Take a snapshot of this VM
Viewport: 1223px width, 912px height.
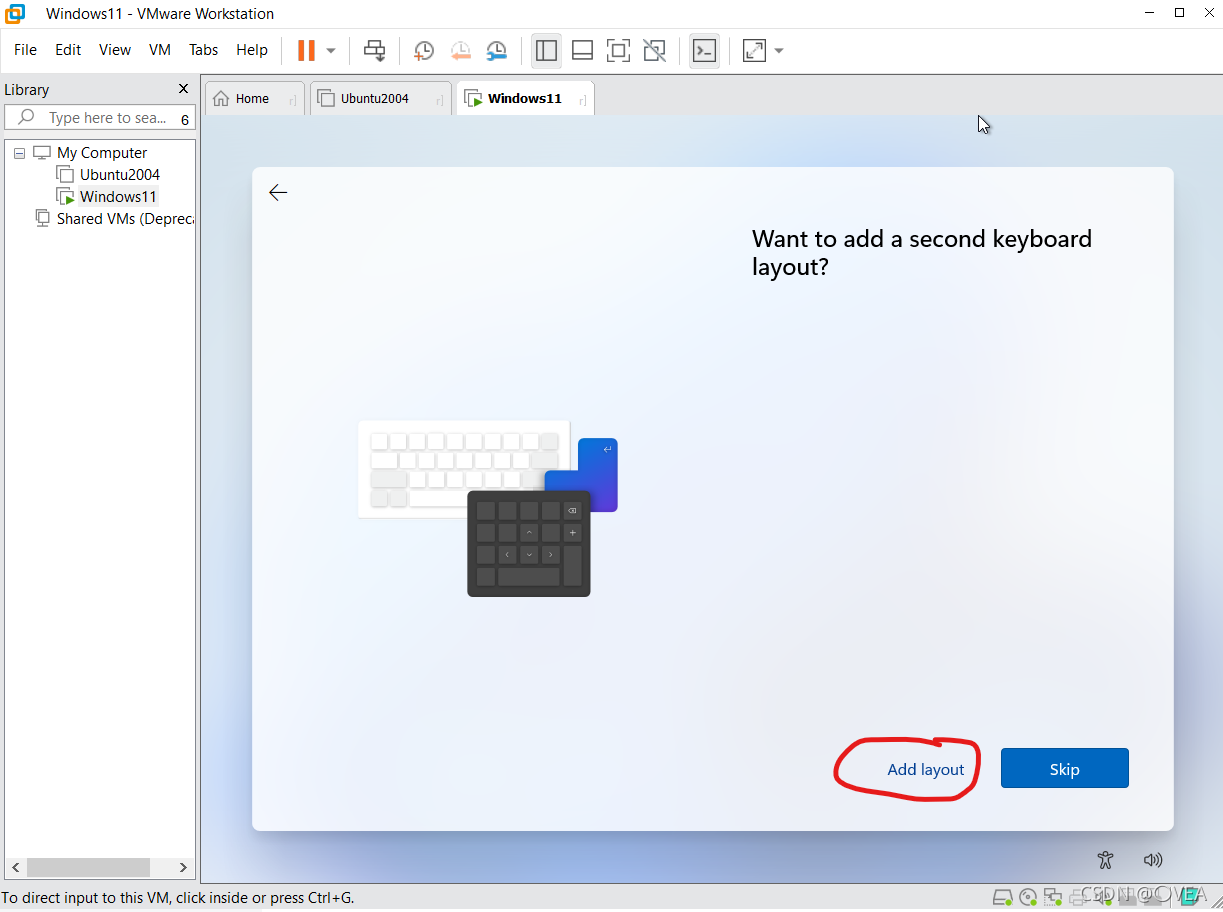[x=424, y=50]
